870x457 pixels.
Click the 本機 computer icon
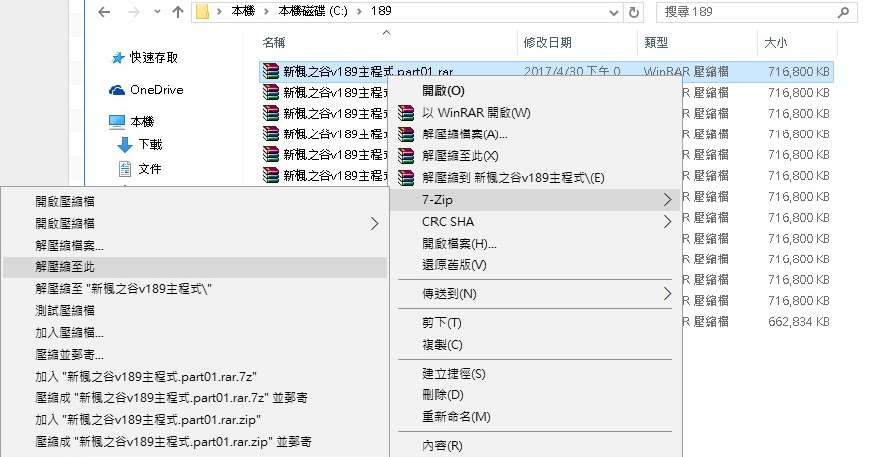click(x=117, y=121)
